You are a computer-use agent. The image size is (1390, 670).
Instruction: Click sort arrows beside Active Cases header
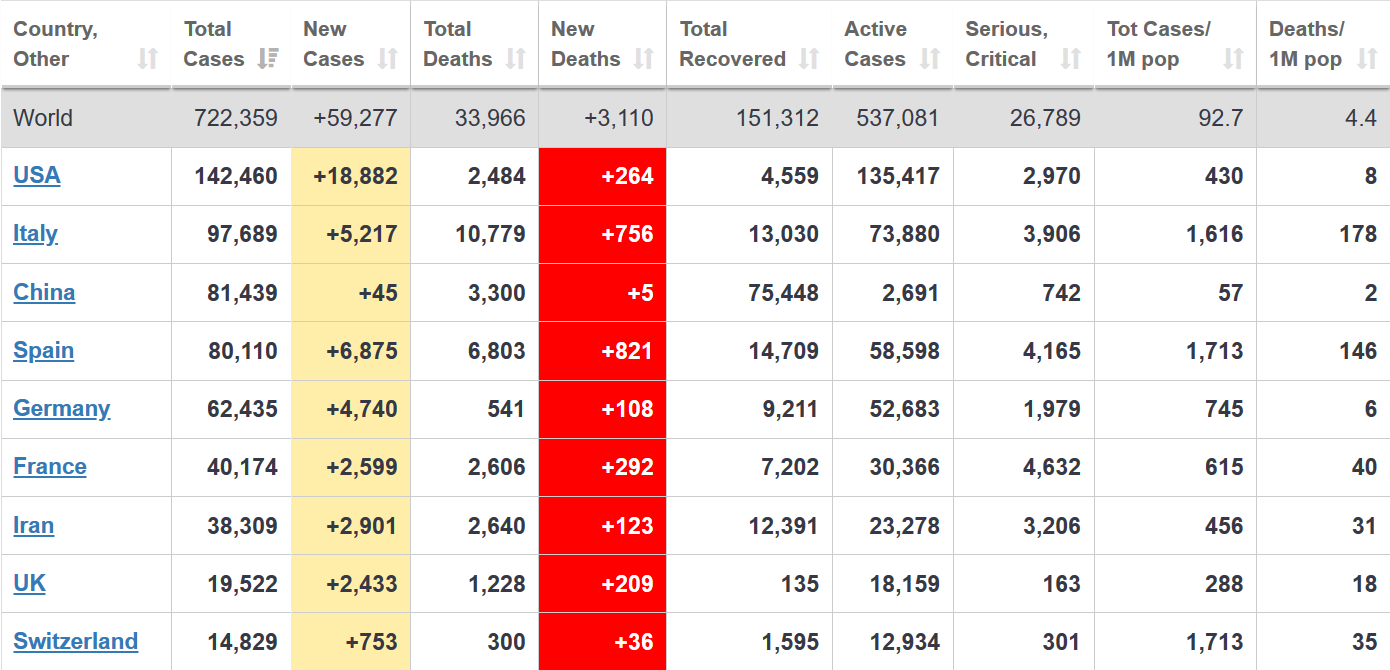pos(931,59)
